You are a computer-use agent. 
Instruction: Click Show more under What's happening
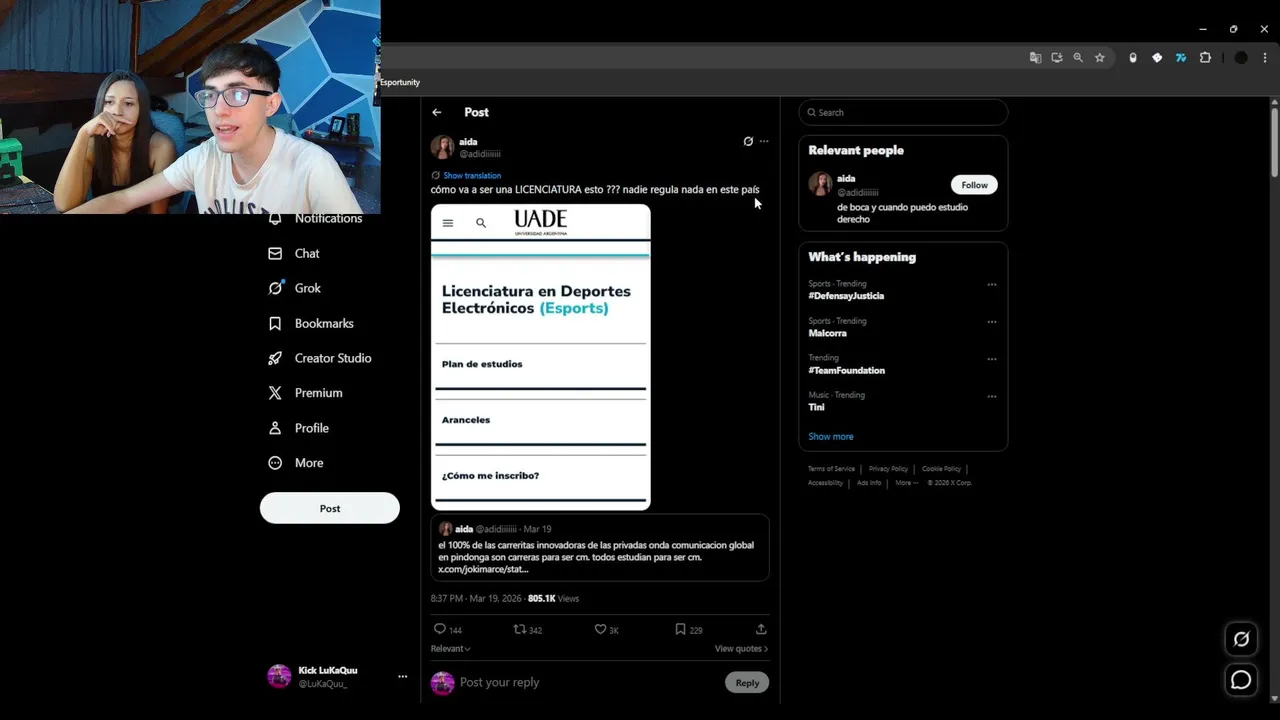[x=831, y=436]
